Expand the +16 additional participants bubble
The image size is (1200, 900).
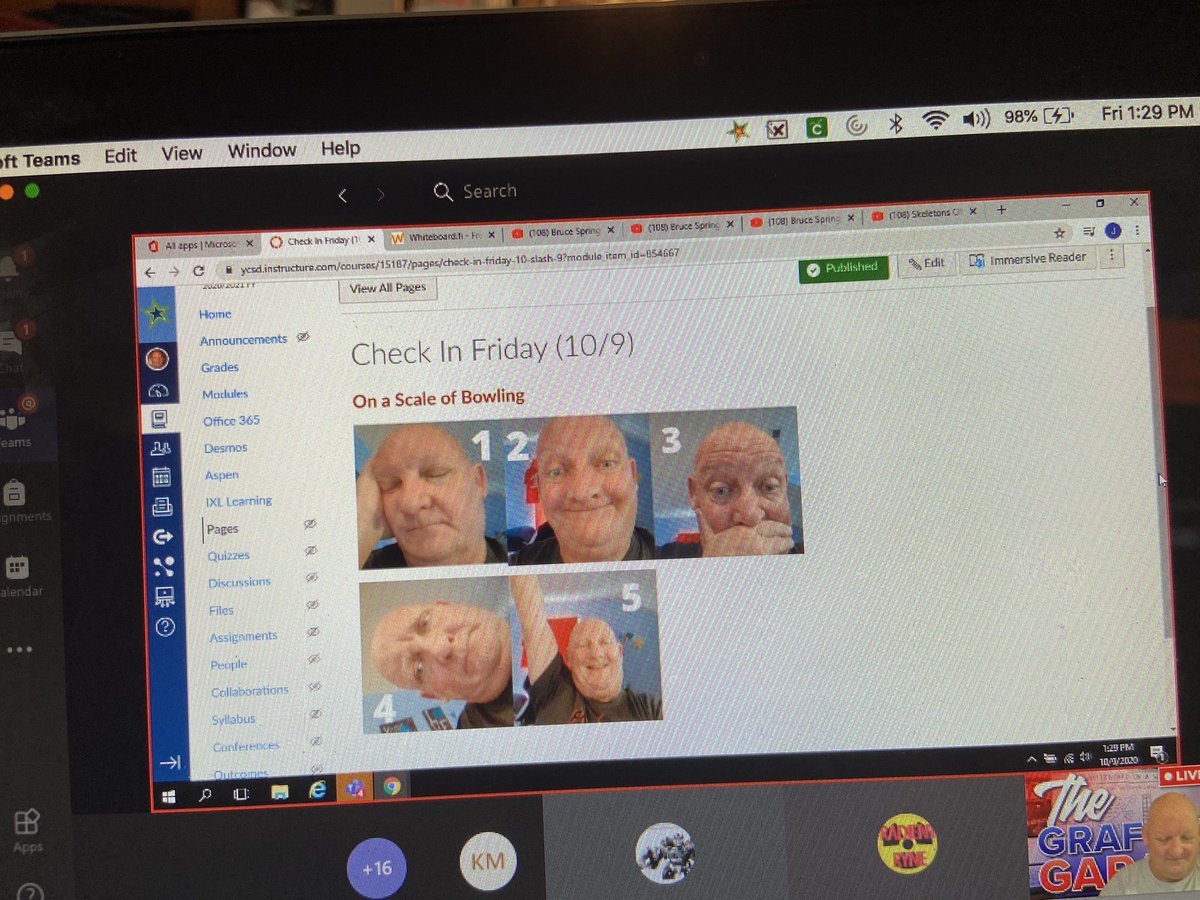[x=377, y=867]
